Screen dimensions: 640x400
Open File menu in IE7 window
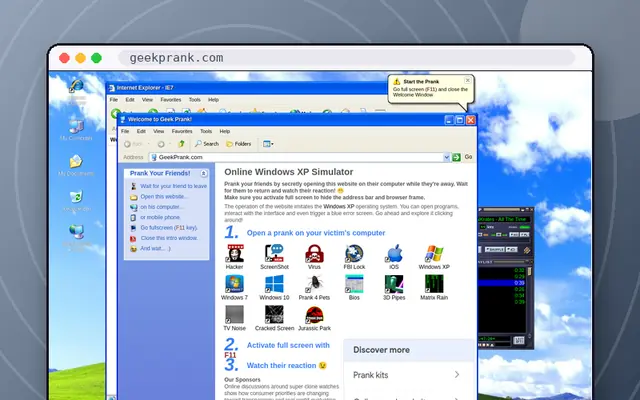(113, 100)
